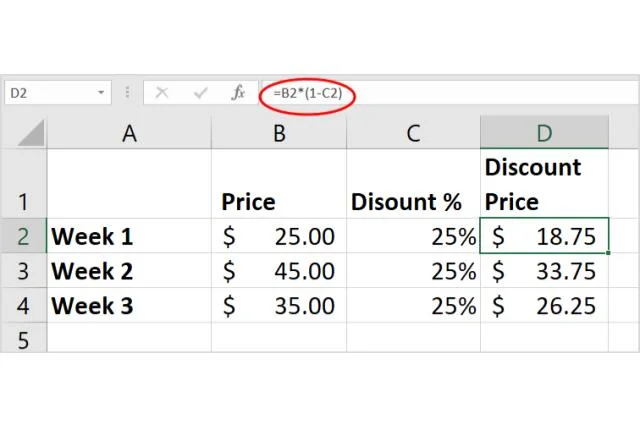The image size is (640, 427).
Task: Click the Week 1 cell
Action: pyautogui.click(x=129, y=237)
